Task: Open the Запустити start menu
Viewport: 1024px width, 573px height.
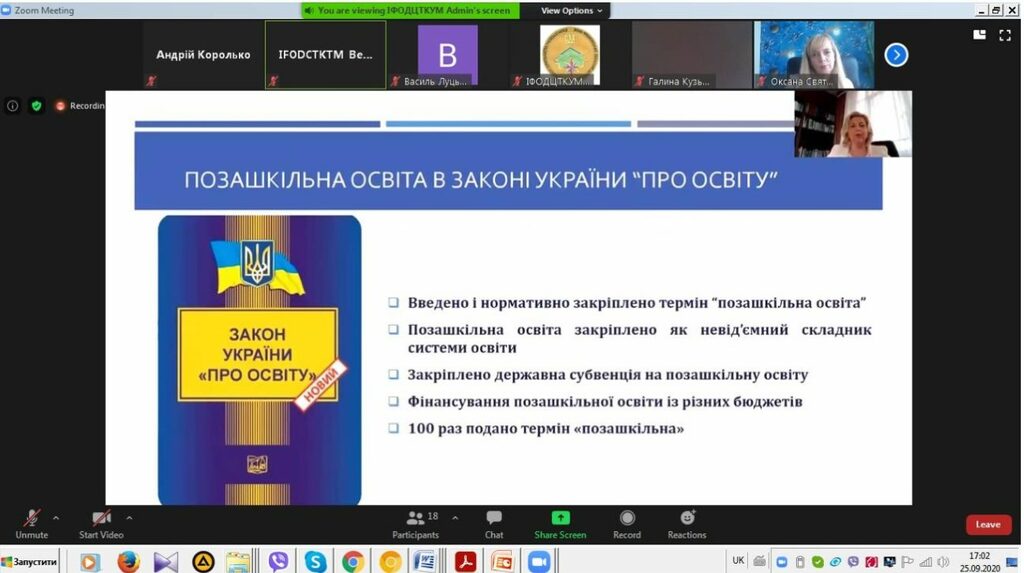Action: point(30,562)
